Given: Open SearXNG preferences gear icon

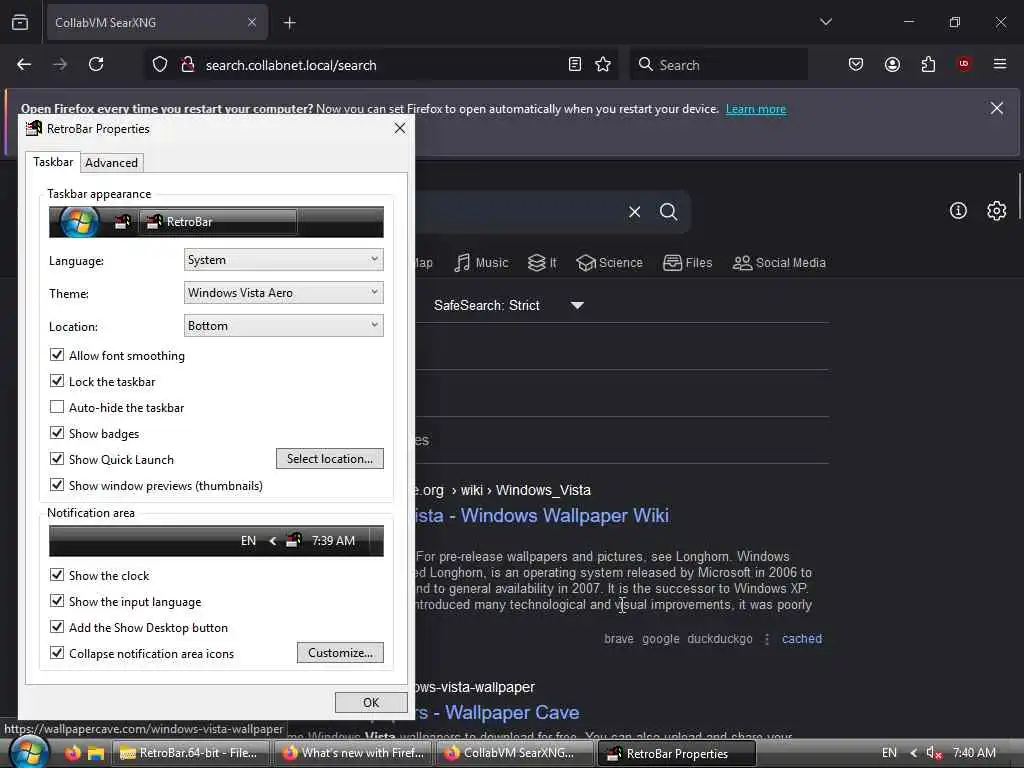Looking at the screenshot, I should (x=997, y=211).
